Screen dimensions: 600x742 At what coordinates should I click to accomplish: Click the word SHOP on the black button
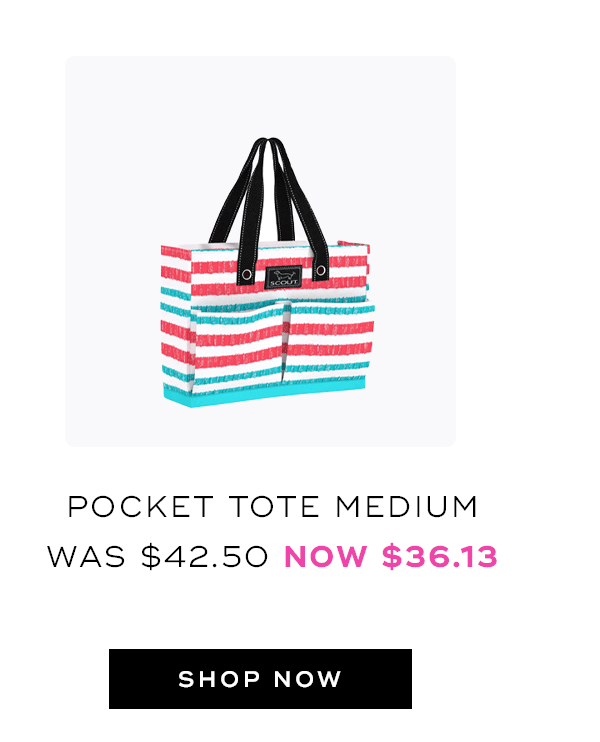219,679
